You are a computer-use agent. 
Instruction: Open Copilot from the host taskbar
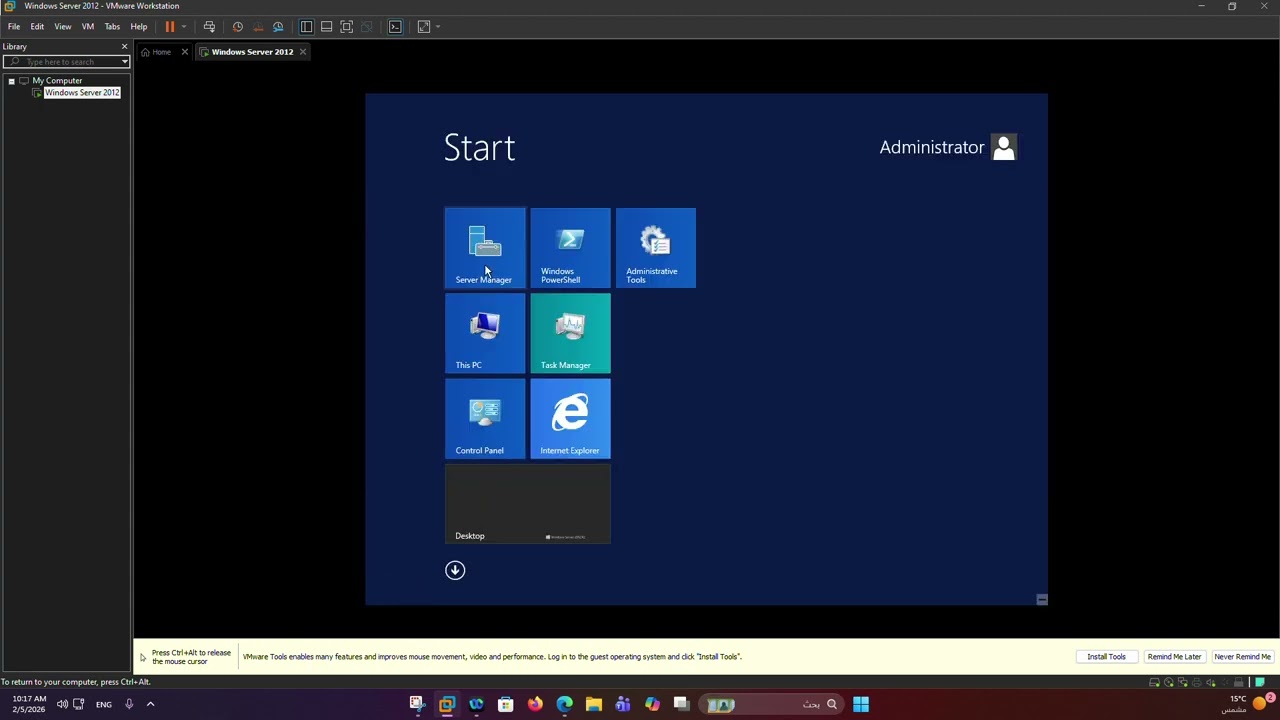click(652, 704)
